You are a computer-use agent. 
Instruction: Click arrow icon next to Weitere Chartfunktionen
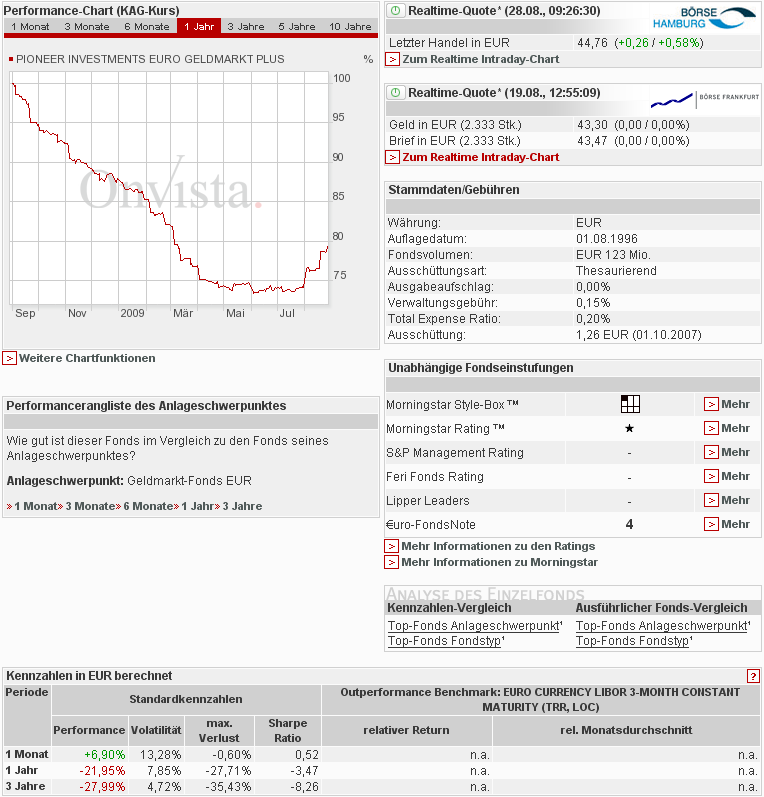9,358
